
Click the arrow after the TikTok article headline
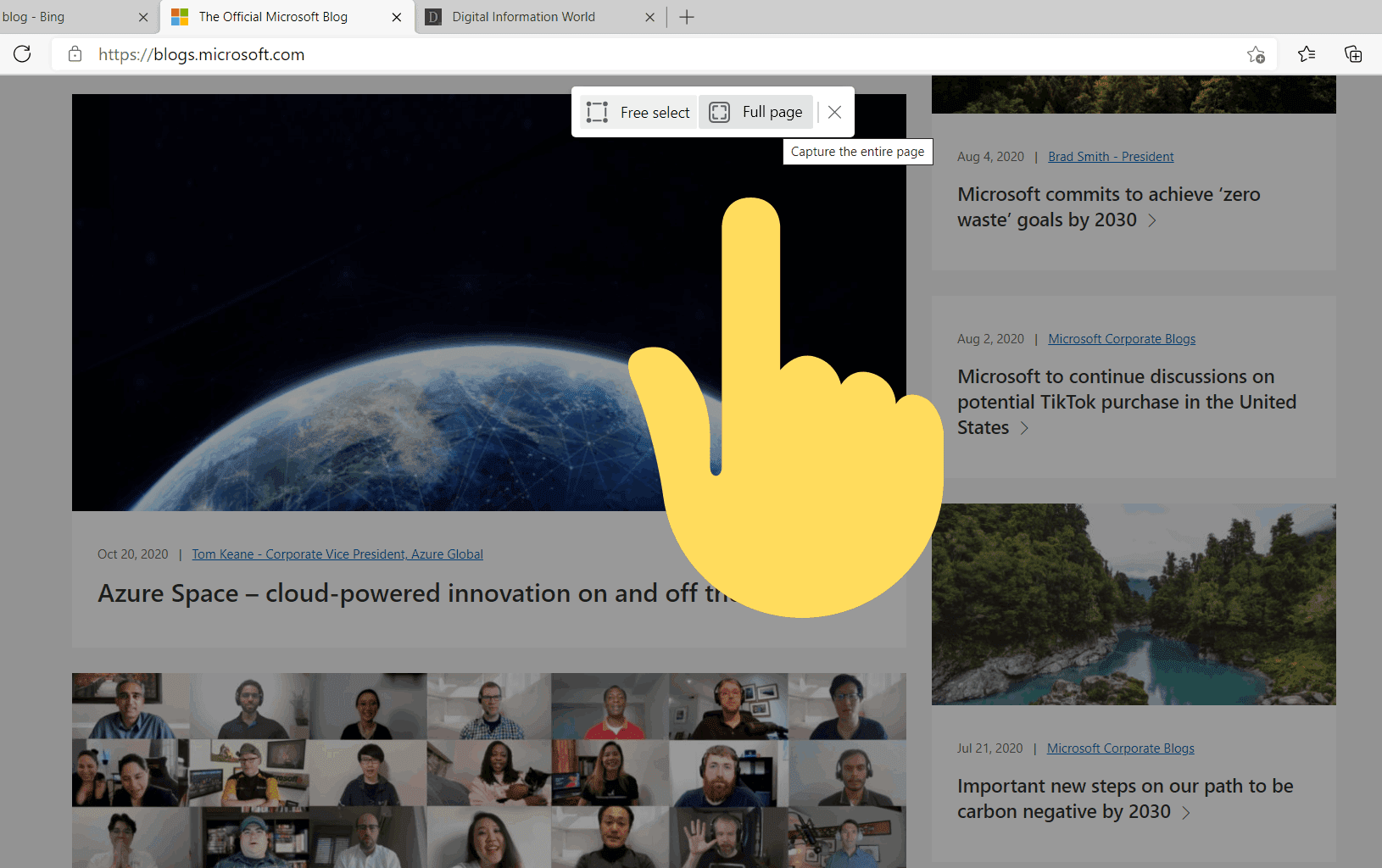click(x=1025, y=429)
